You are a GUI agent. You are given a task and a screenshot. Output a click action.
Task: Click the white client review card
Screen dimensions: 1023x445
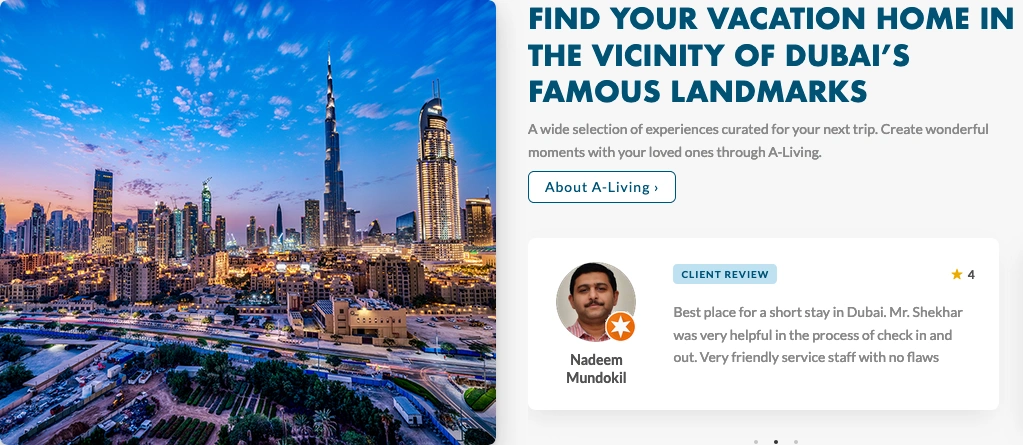[x=763, y=324]
